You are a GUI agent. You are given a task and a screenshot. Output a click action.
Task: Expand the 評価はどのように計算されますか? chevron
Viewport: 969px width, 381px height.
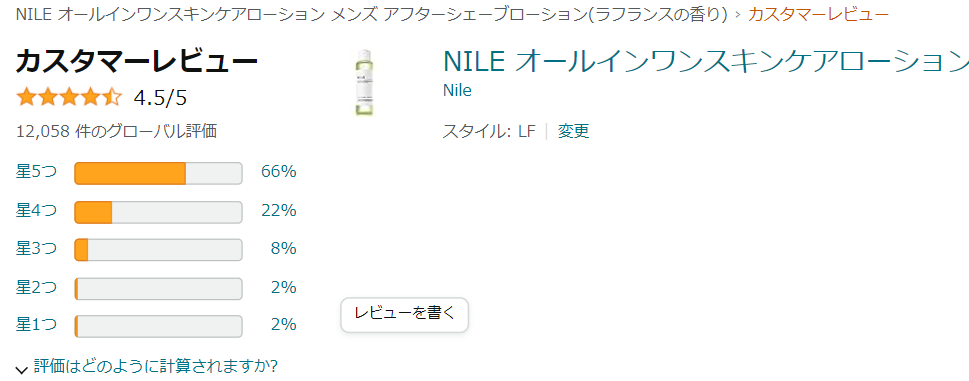(22, 369)
